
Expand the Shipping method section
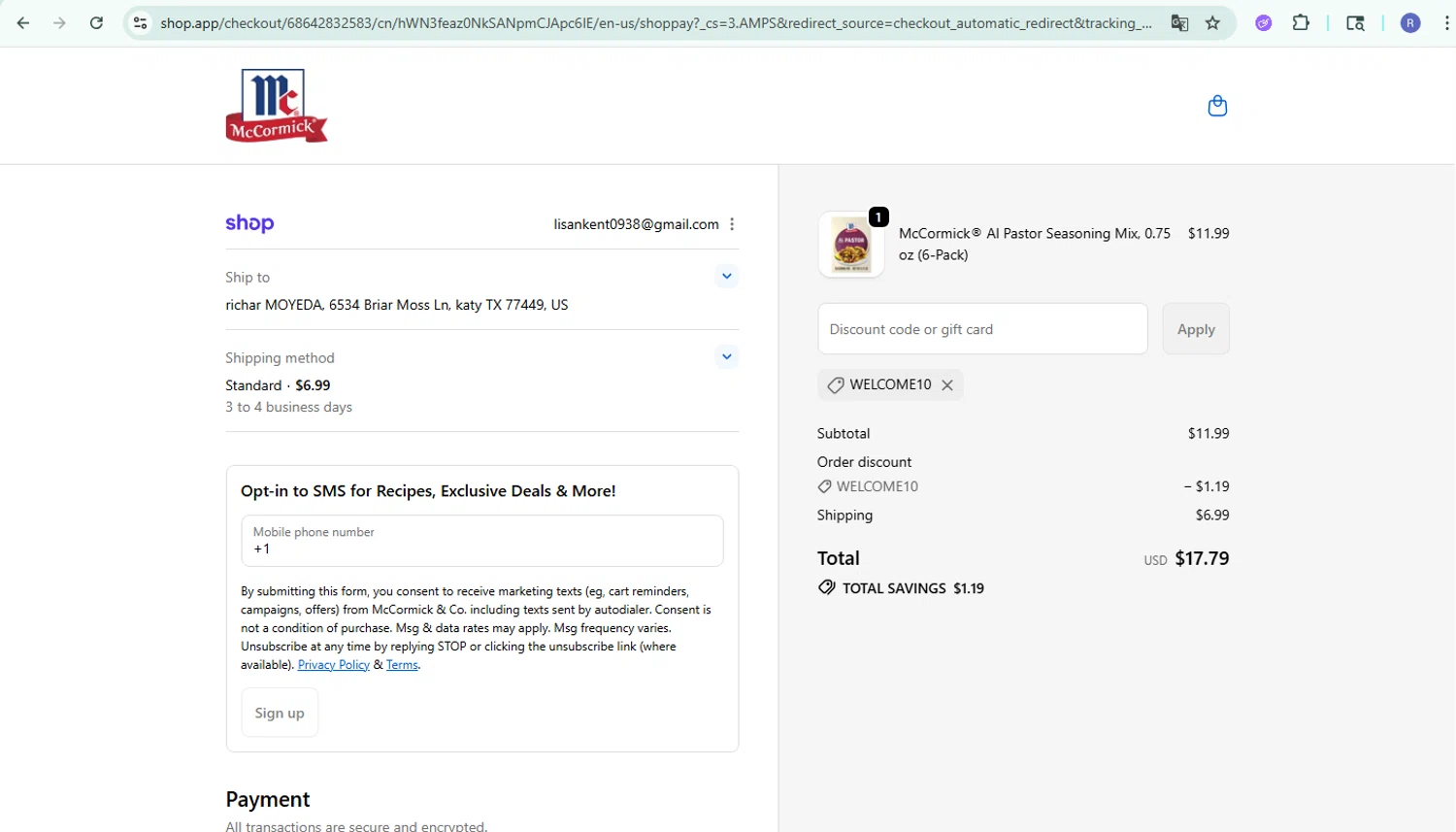(726, 357)
